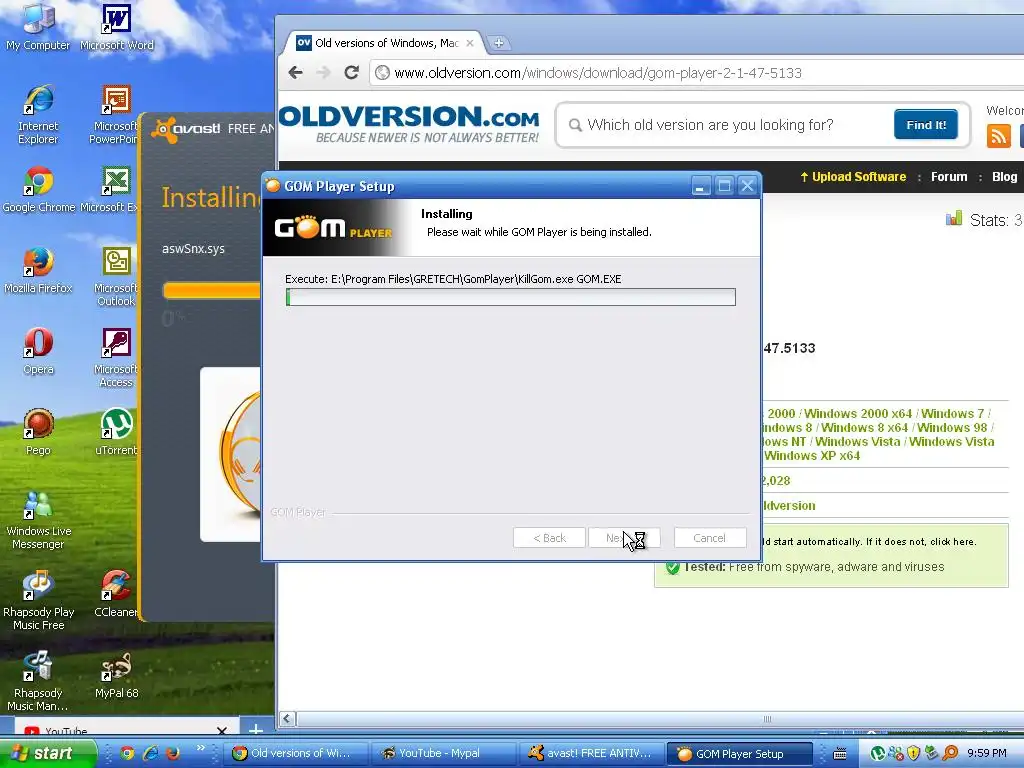The width and height of the screenshot is (1024, 768).
Task: Click Chrome's greyed Forward arrow button
Action: (323, 72)
